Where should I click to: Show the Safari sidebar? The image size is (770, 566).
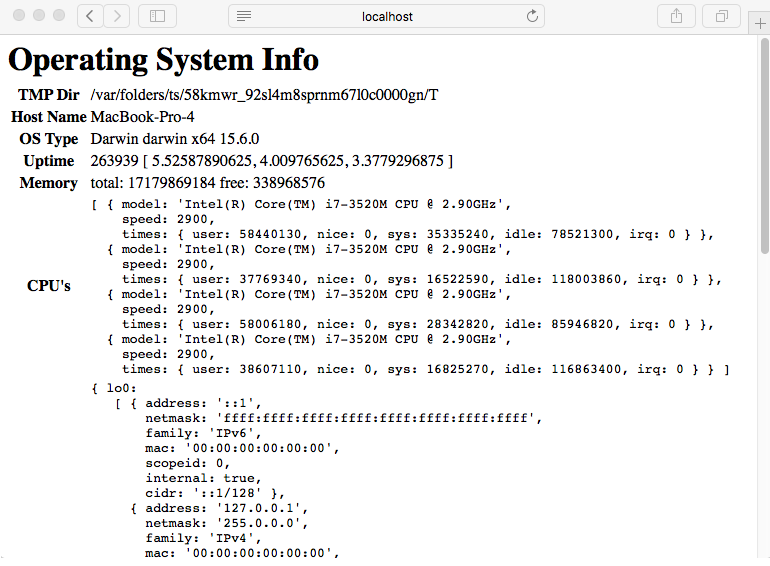pyautogui.click(x=157, y=16)
